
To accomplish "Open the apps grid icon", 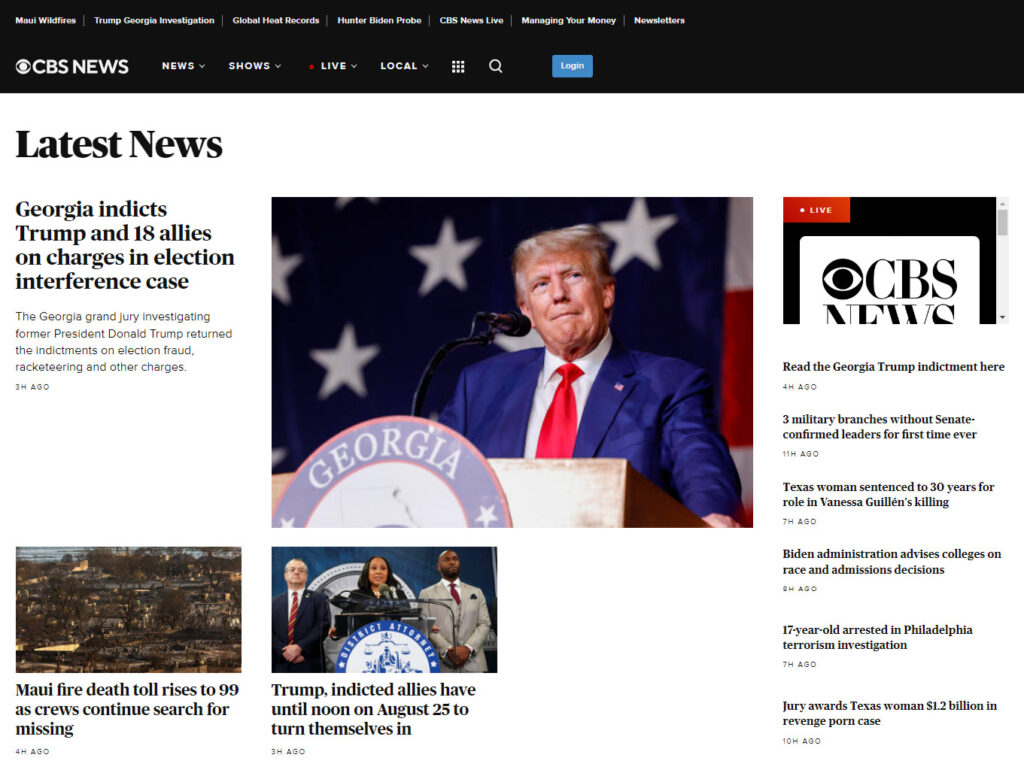I will (x=458, y=66).
